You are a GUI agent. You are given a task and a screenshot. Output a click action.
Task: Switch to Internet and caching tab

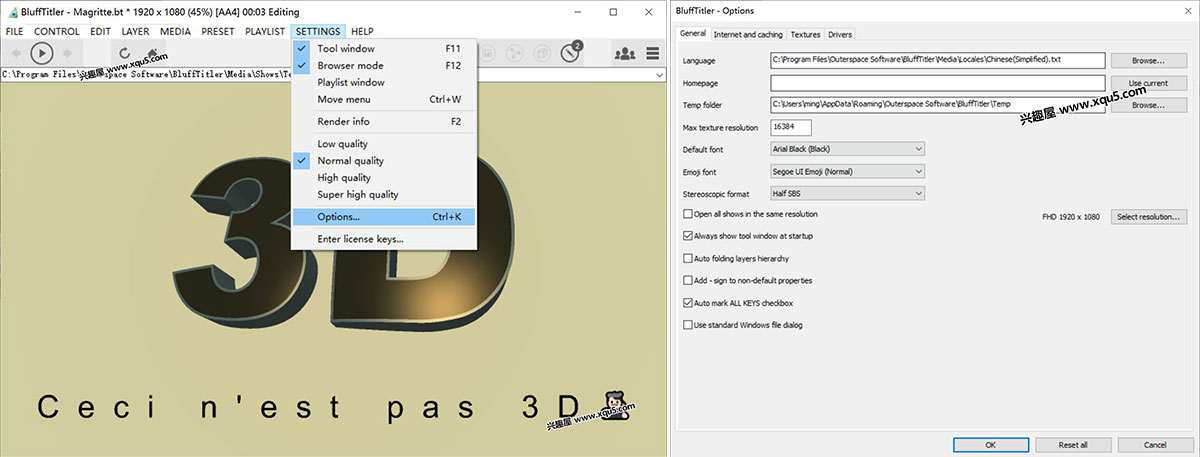[x=748, y=34]
